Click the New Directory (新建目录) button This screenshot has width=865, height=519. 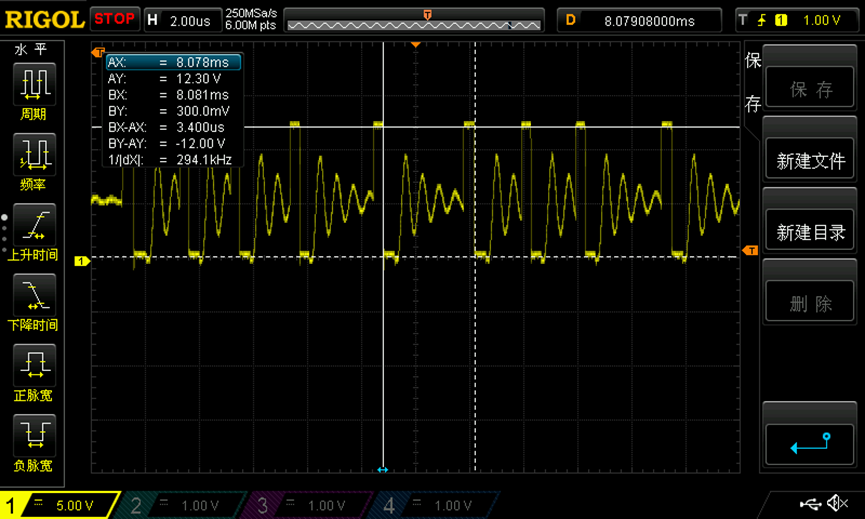point(809,229)
